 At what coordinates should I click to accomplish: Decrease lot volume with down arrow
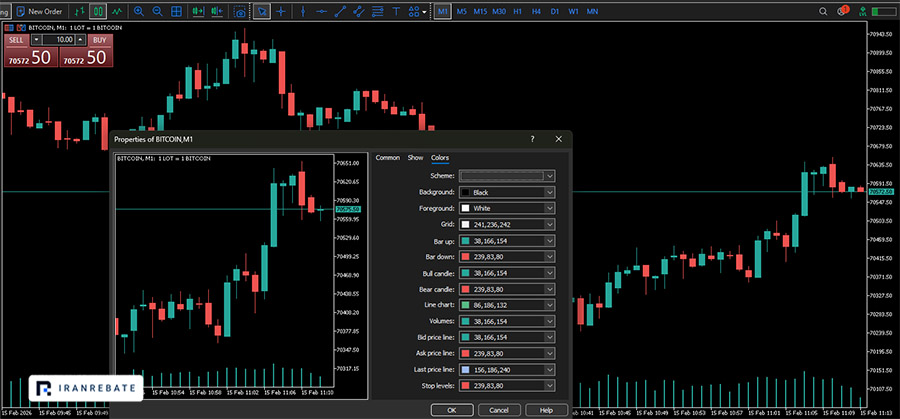(x=37, y=40)
